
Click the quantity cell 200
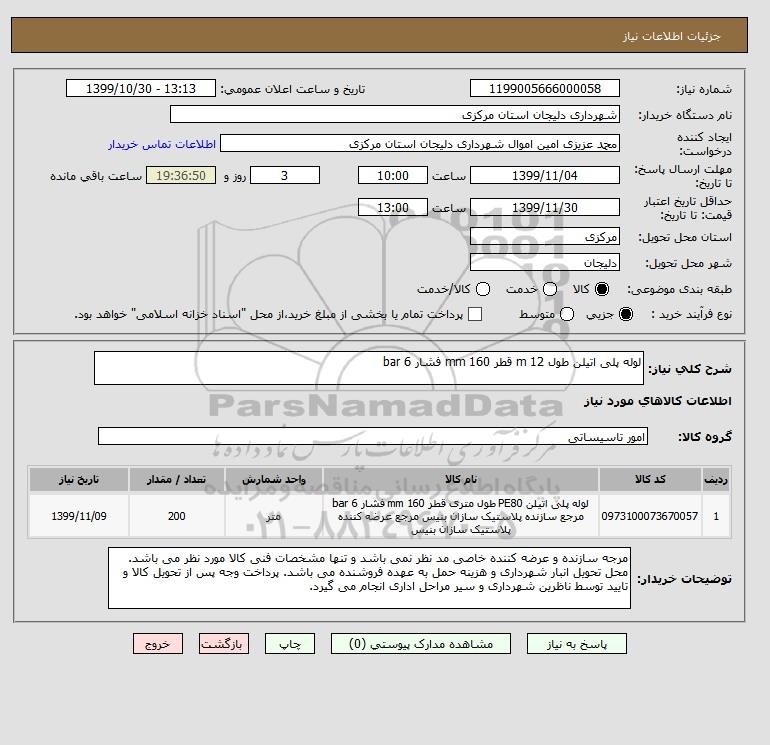(177, 516)
